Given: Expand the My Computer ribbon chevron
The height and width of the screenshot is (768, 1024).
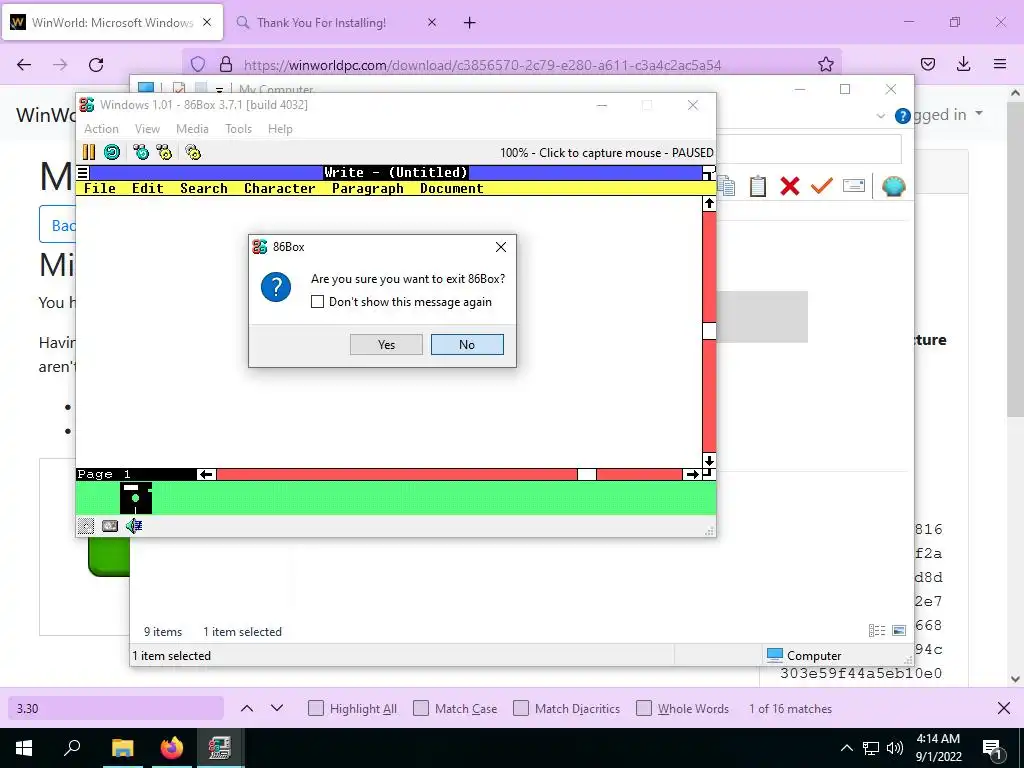Looking at the screenshot, I should click(x=880, y=116).
